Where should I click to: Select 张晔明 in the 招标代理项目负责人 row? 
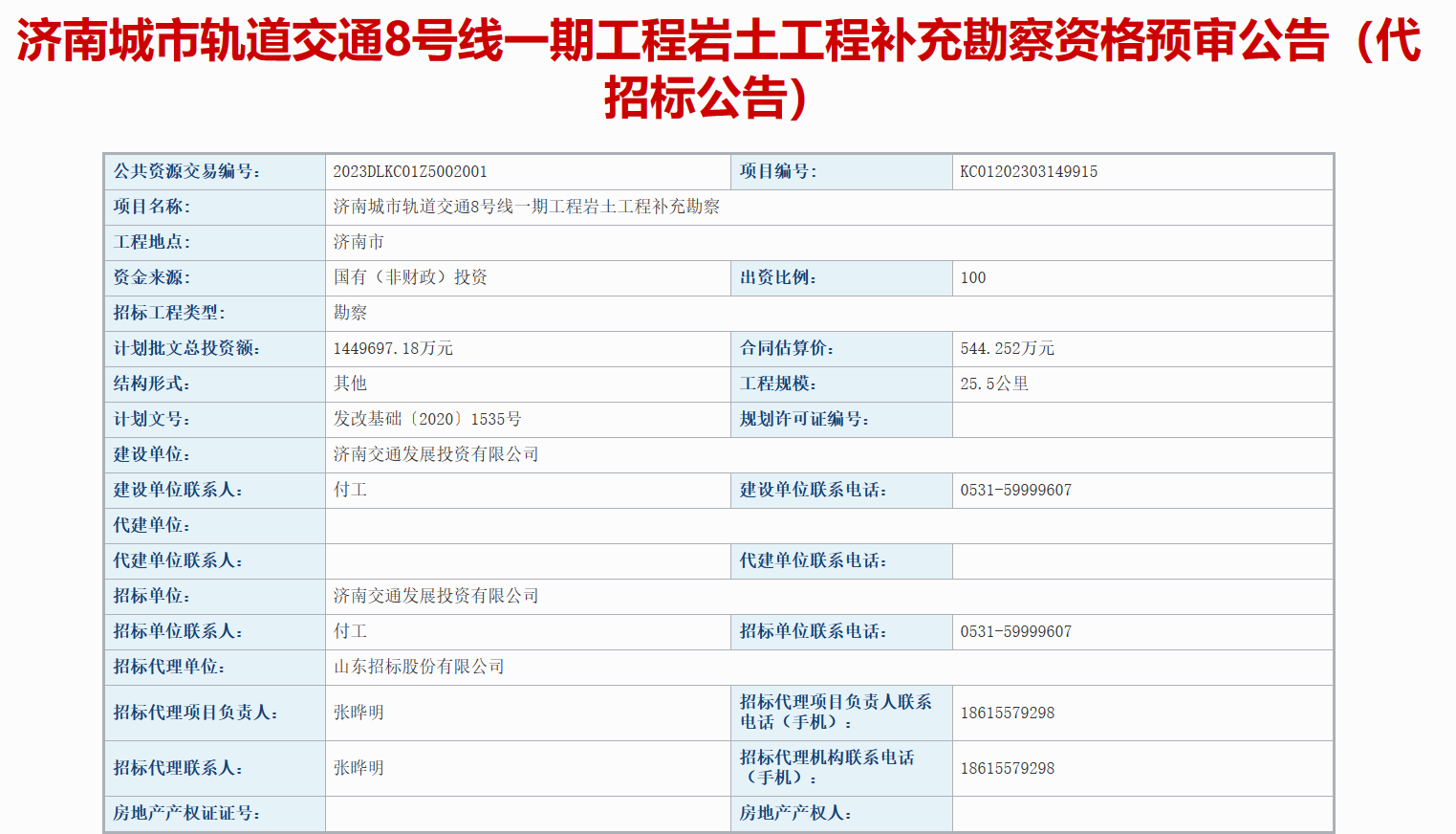pyautogui.click(x=359, y=713)
